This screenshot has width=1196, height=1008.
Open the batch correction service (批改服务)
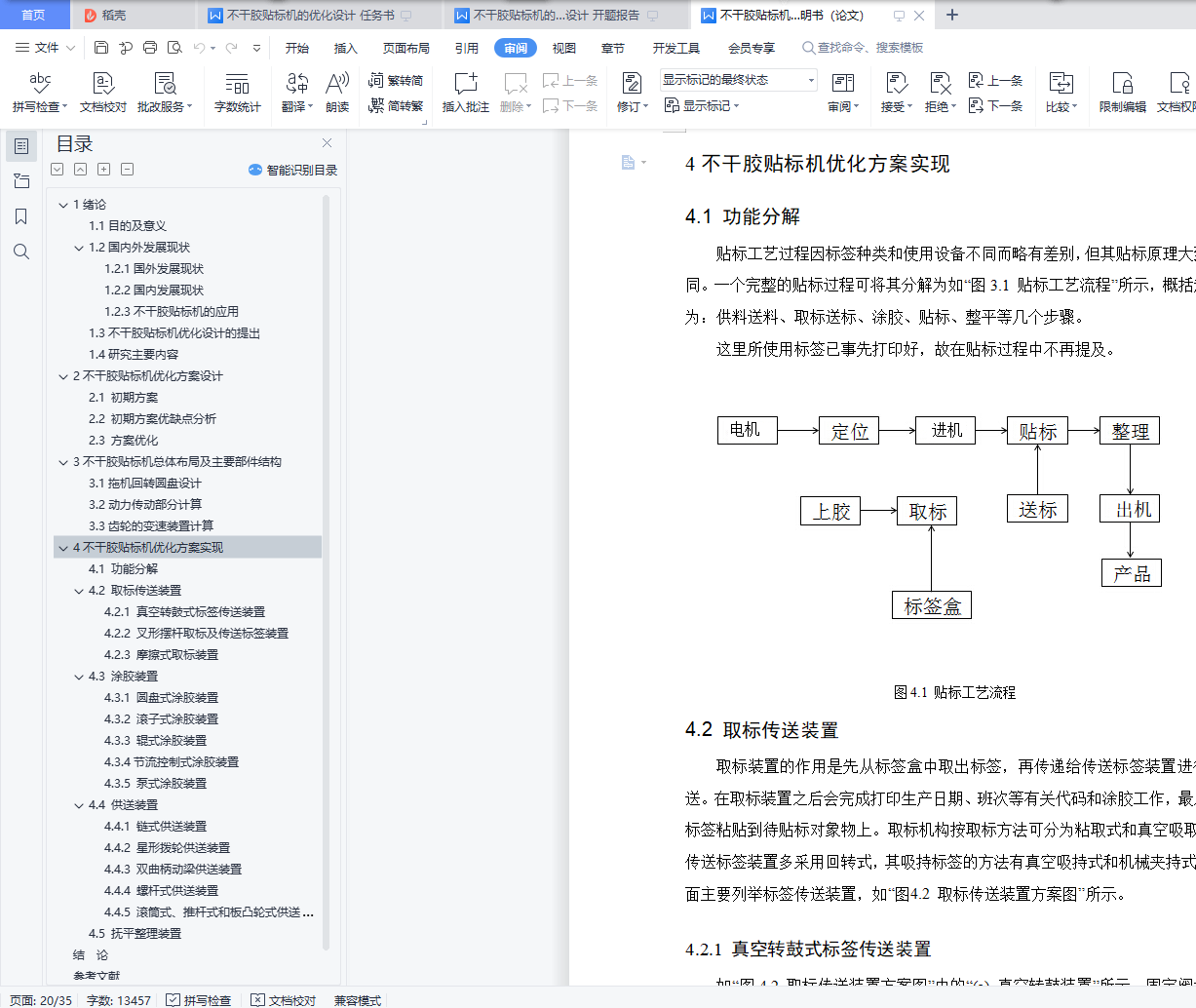(x=165, y=93)
